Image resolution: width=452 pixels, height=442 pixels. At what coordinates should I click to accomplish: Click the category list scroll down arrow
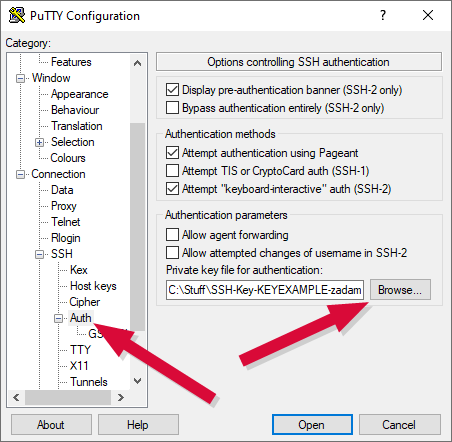coord(137,380)
